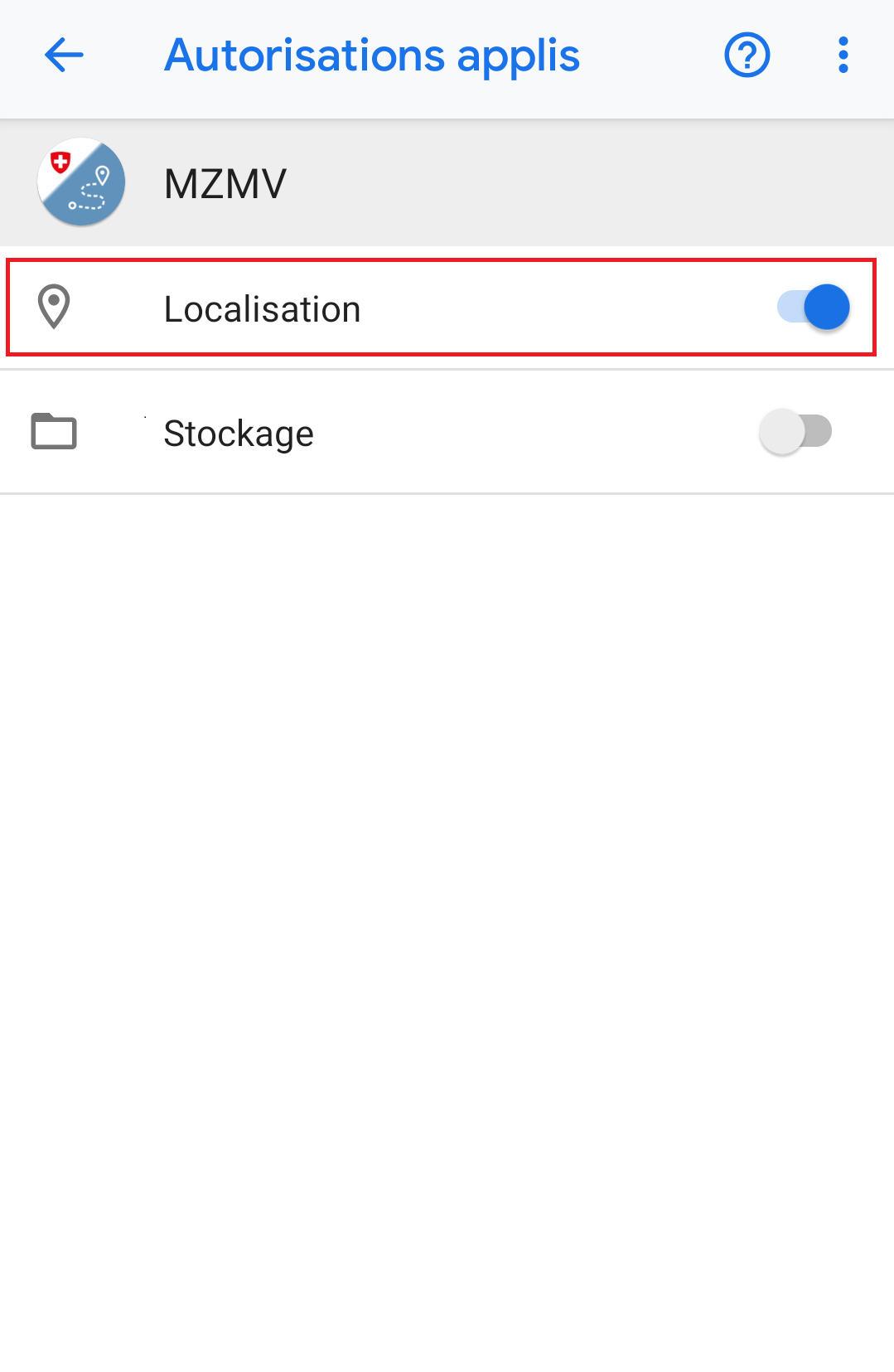Select the Localisation label text
This screenshot has height=1372, width=894.
262,309
